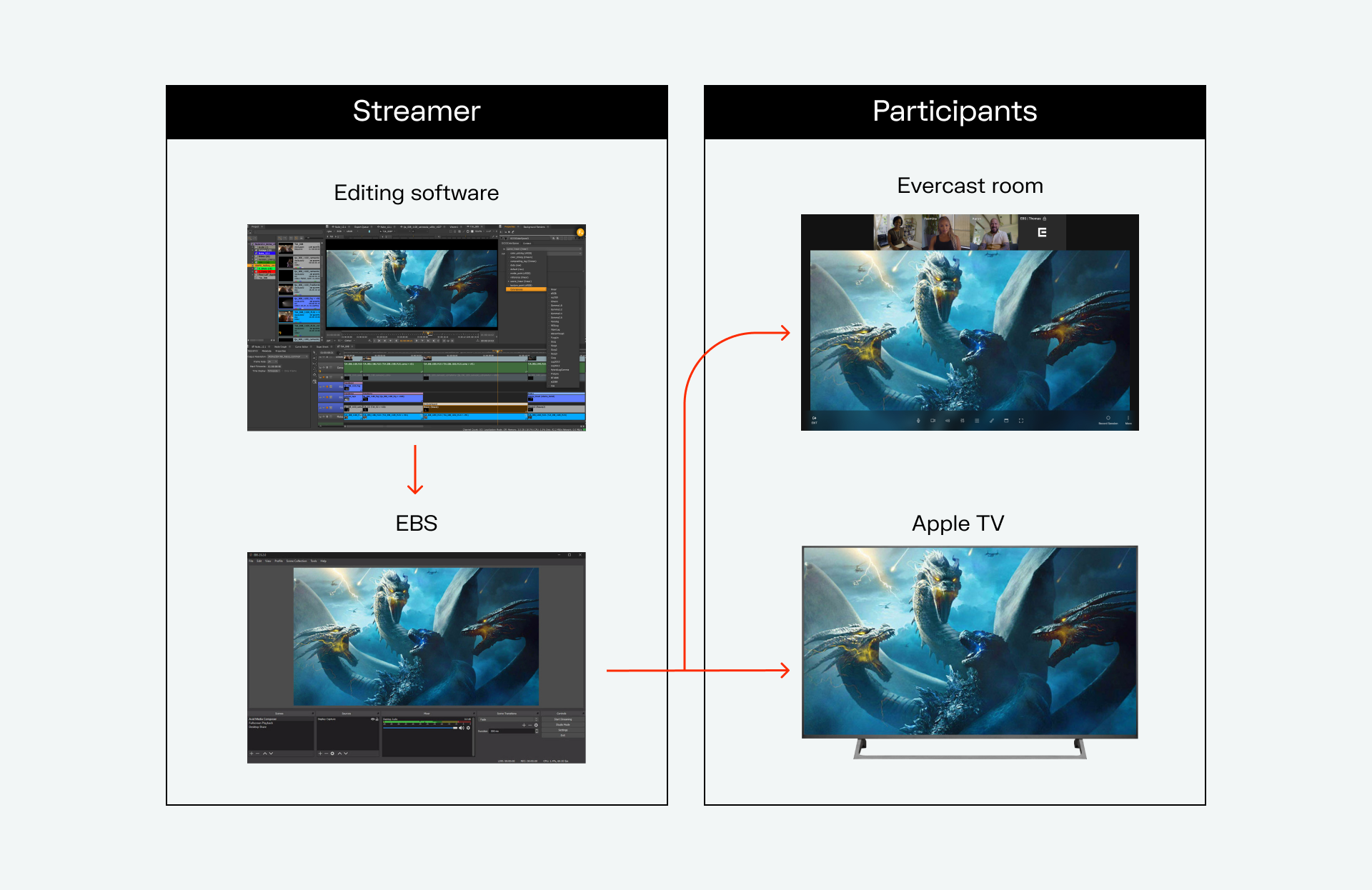Click viewer scrub bar playhead in editing software
Viewport: 1372px width, 890px height.
click(x=428, y=333)
